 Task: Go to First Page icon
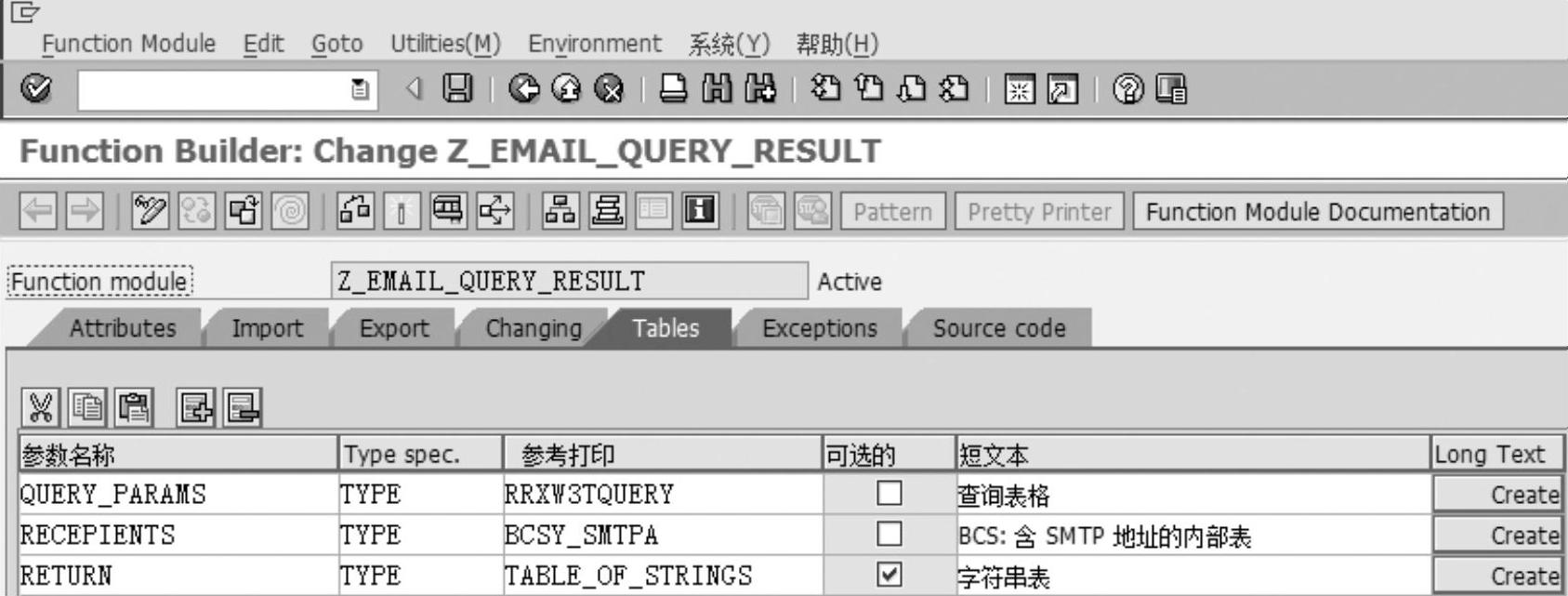pyautogui.click(x=824, y=89)
